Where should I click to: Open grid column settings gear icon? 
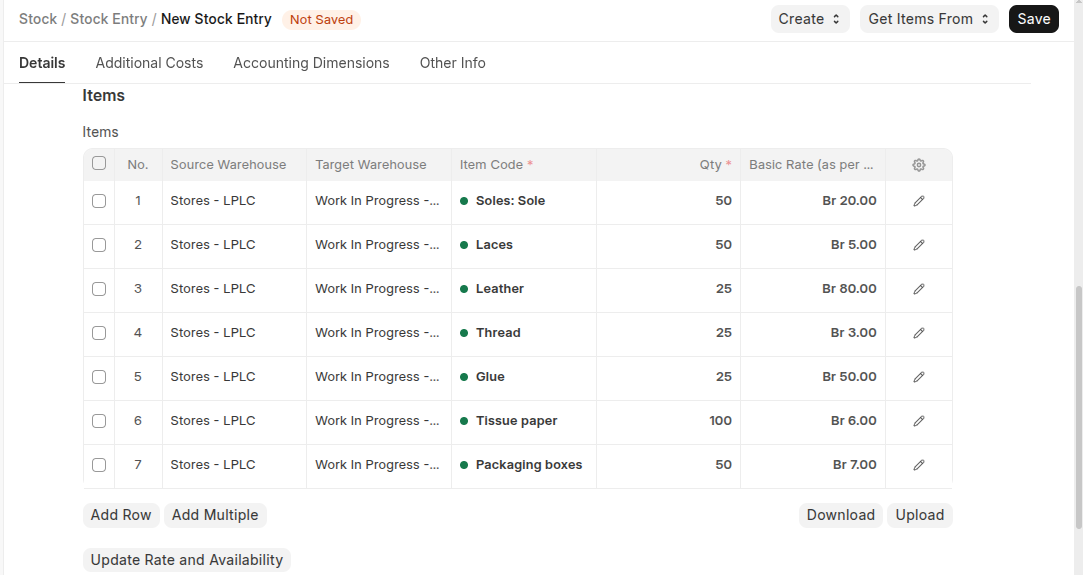(x=919, y=165)
